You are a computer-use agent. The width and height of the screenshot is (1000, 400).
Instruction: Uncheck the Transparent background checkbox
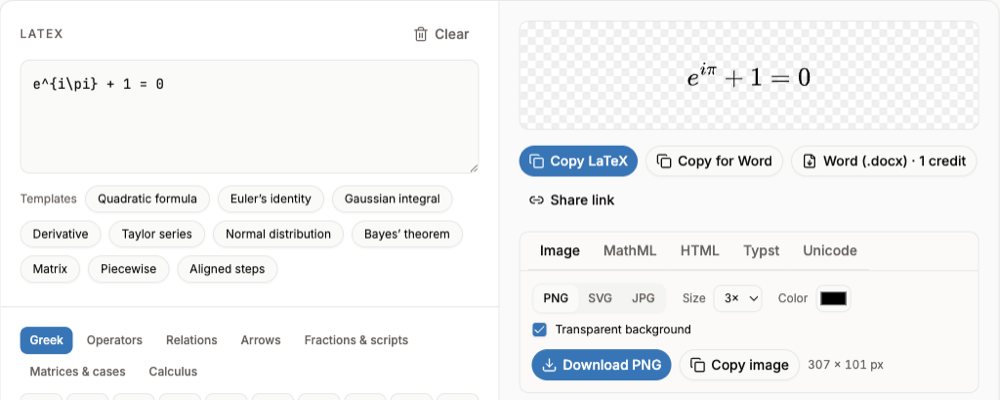click(540, 330)
